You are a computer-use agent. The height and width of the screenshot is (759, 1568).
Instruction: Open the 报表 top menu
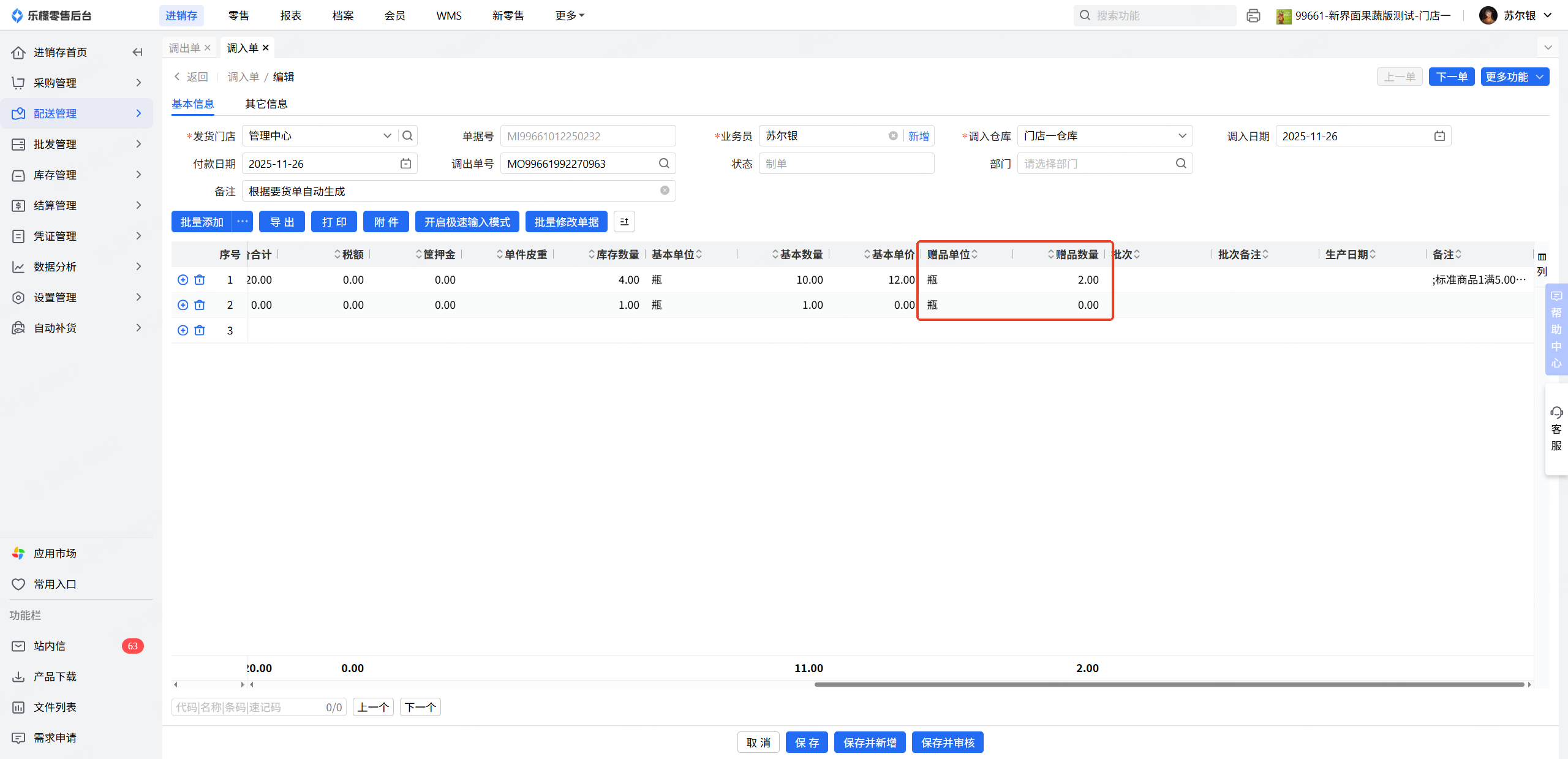click(290, 15)
